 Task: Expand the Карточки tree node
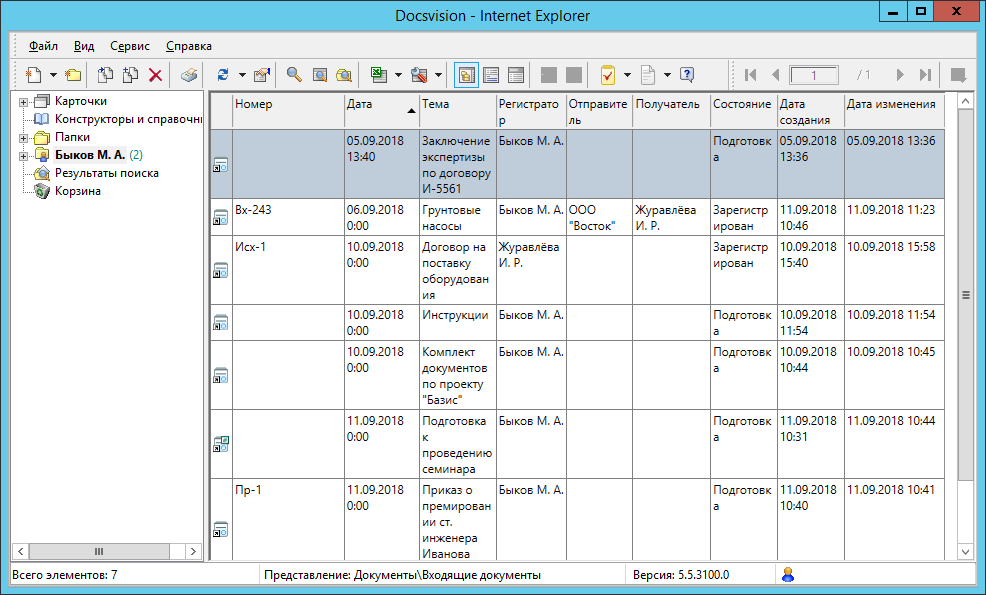pyautogui.click(x=23, y=101)
